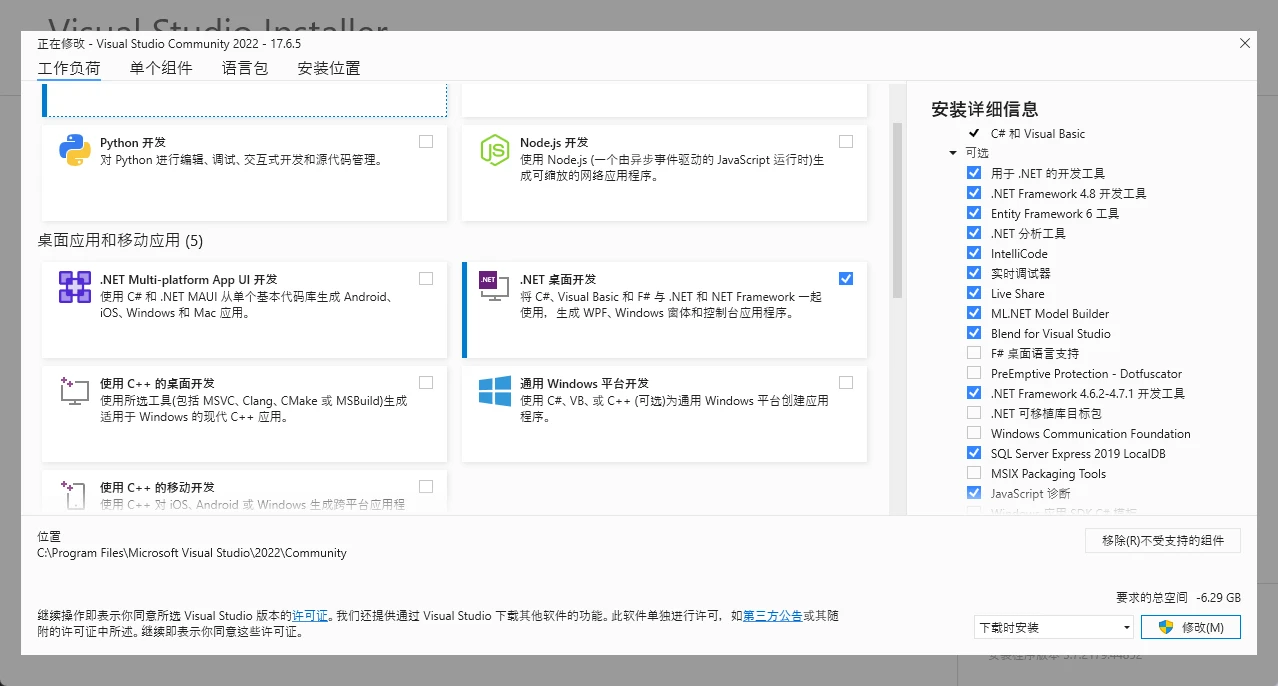
Task: Check Windows Communication Foundation component
Action: [x=974, y=433]
